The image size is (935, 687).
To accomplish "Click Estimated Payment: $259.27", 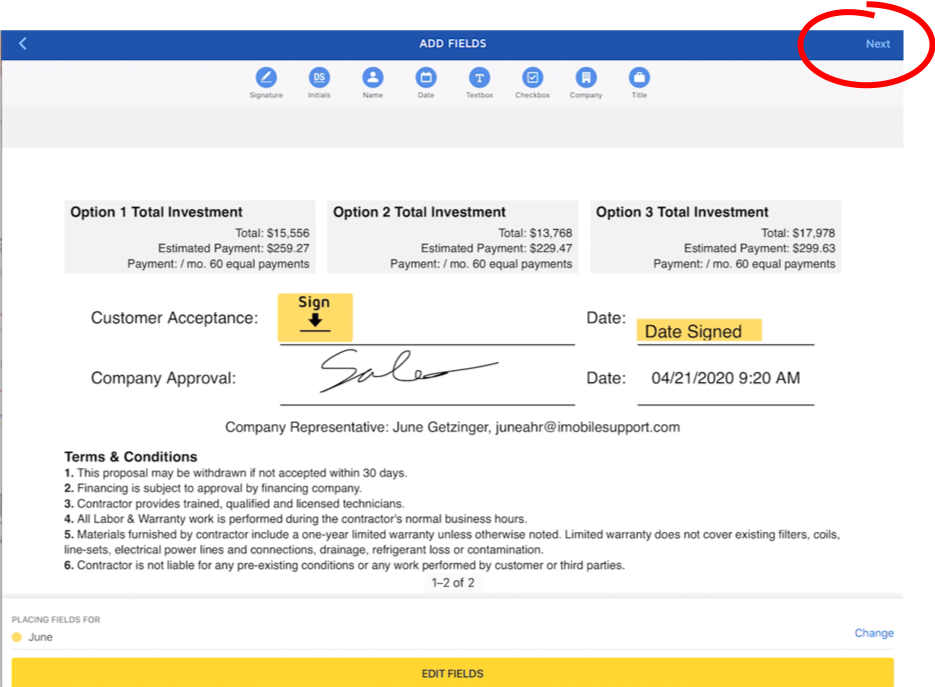I will click(233, 248).
